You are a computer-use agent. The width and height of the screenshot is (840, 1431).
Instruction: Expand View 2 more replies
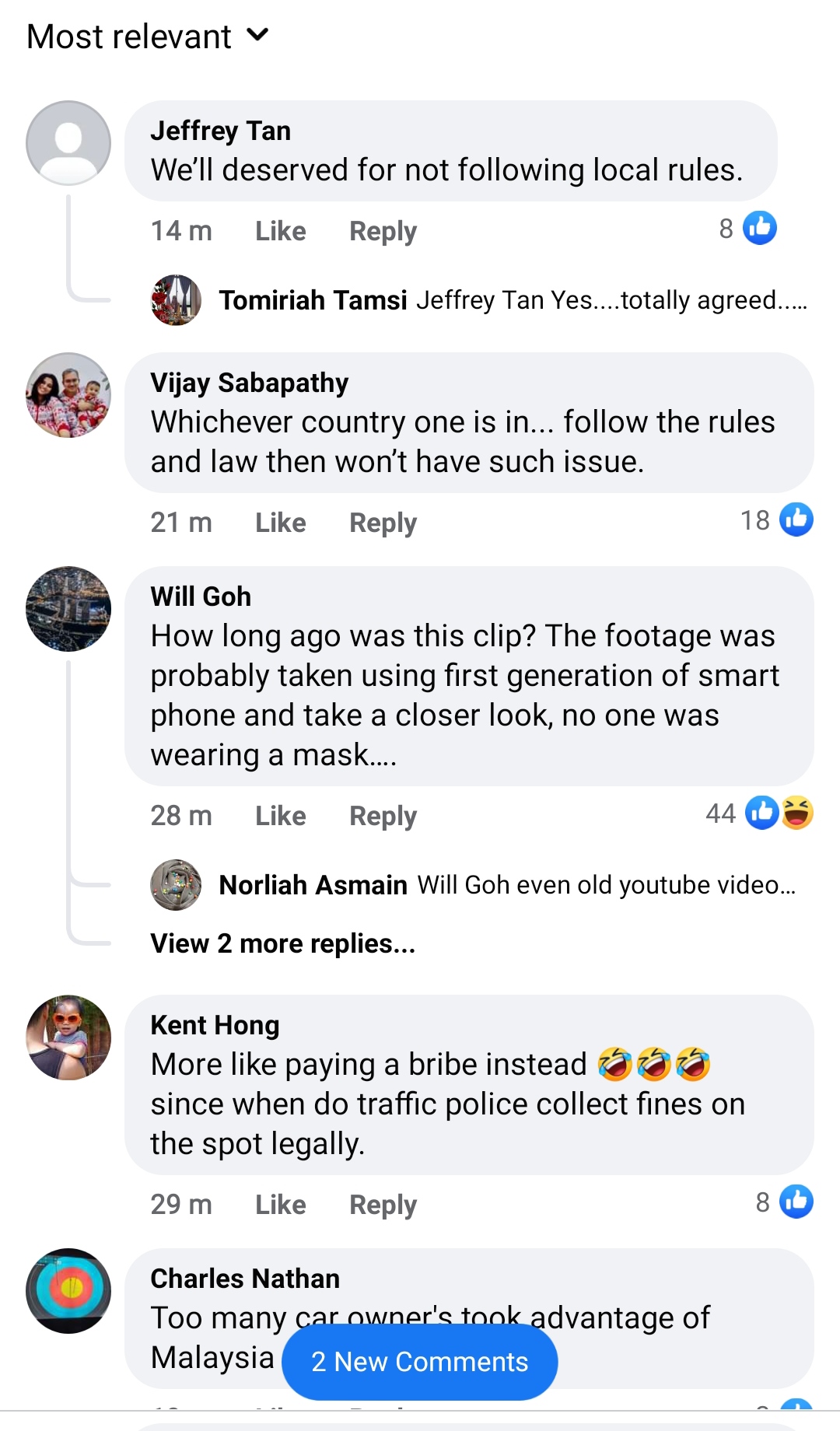pyautogui.click(x=283, y=943)
